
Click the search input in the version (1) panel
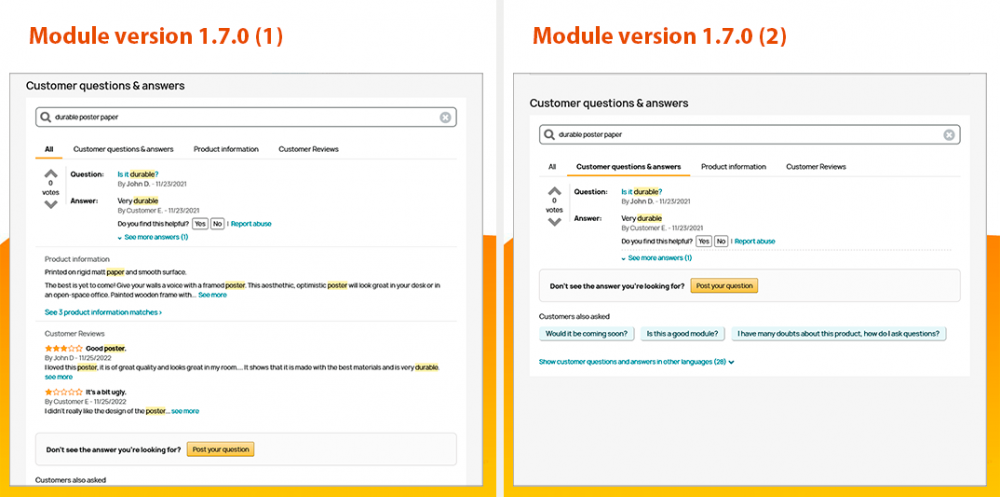tap(246, 117)
